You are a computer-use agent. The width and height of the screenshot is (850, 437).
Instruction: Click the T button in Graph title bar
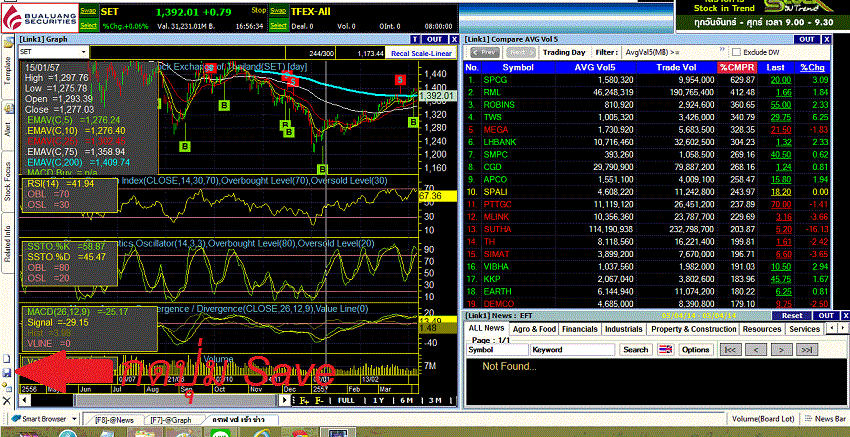tap(415, 39)
